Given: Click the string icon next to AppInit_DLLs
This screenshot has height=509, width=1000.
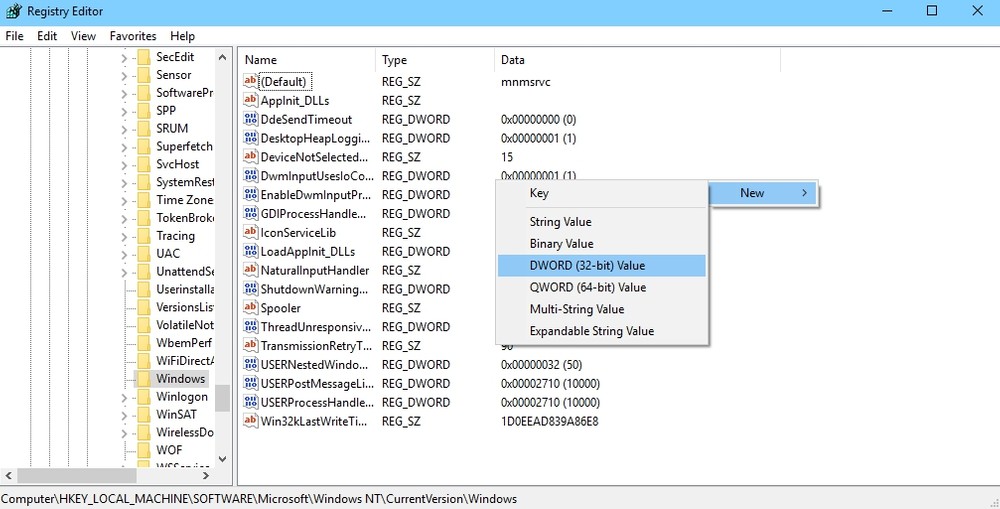Looking at the screenshot, I should pos(251,100).
